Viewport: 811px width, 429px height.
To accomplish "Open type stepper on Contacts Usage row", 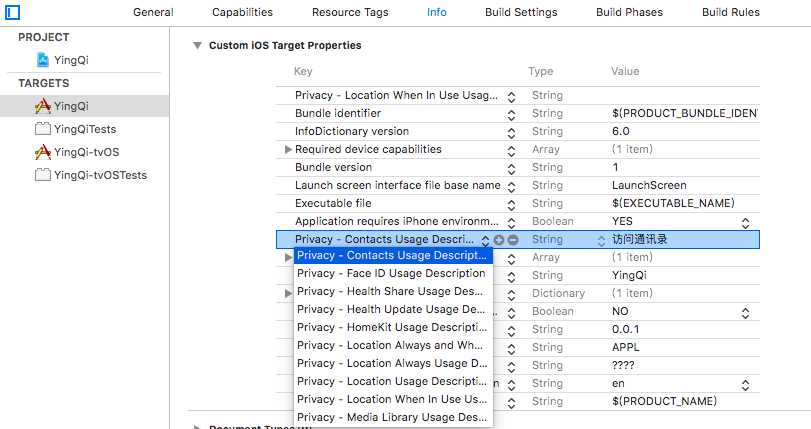I will tap(601, 240).
